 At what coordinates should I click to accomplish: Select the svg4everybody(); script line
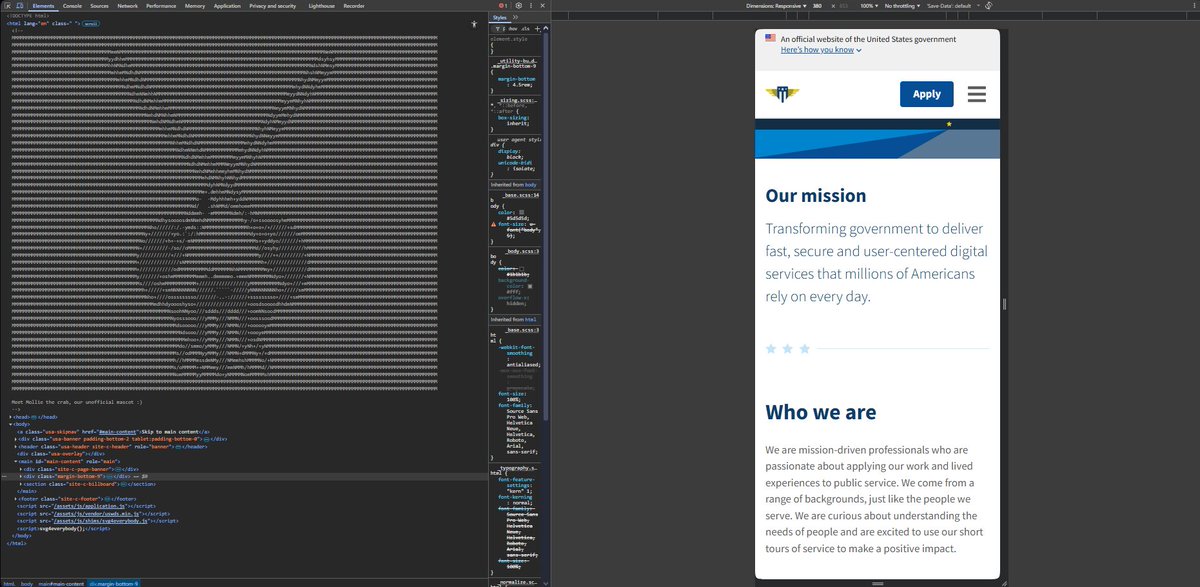tap(64, 528)
